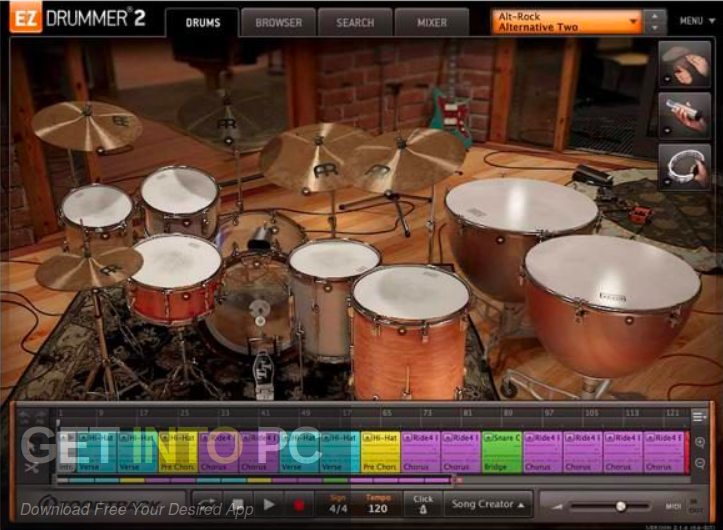Hit the red snare drum

pyautogui.click(x=177, y=261)
